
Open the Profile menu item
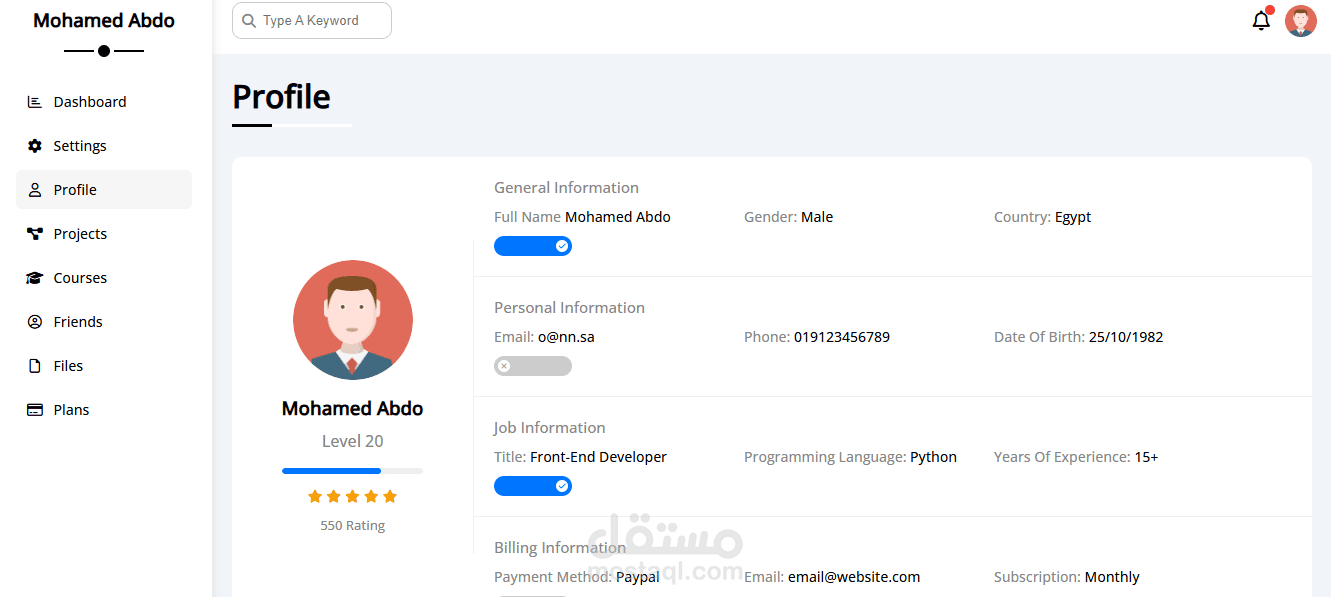point(75,190)
